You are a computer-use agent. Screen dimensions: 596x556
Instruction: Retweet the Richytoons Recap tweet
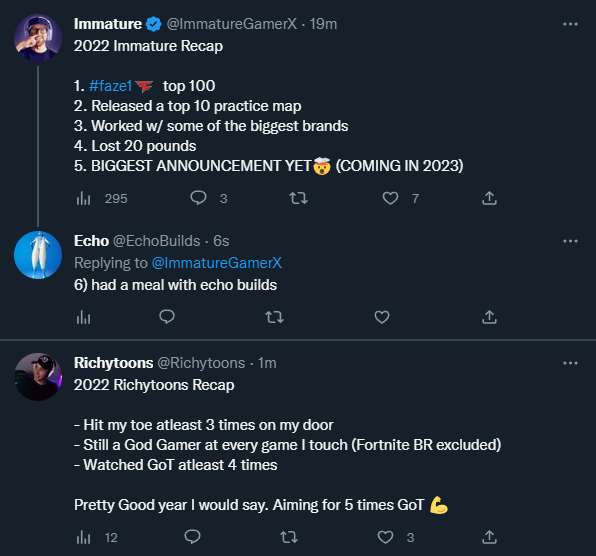pyautogui.click(x=289, y=537)
